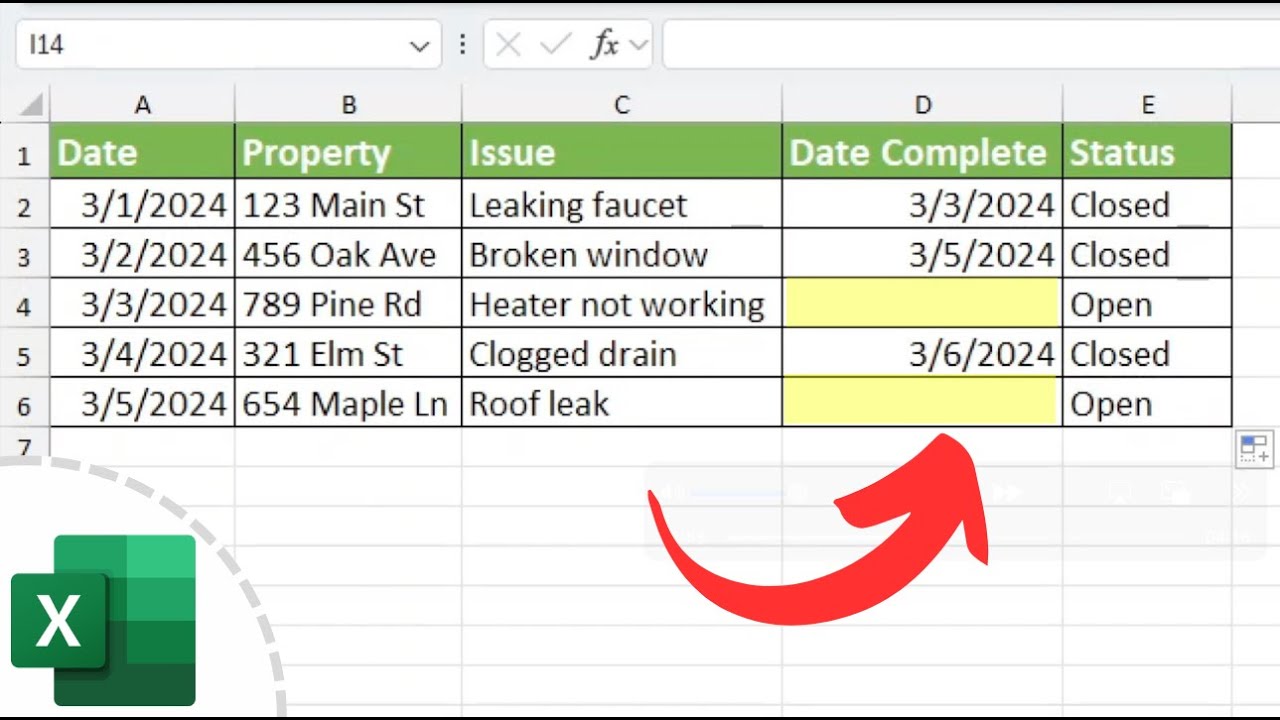Select Open status for Heater not working
The width and height of the screenshot is (1280, 720).
pos(1147,305)
